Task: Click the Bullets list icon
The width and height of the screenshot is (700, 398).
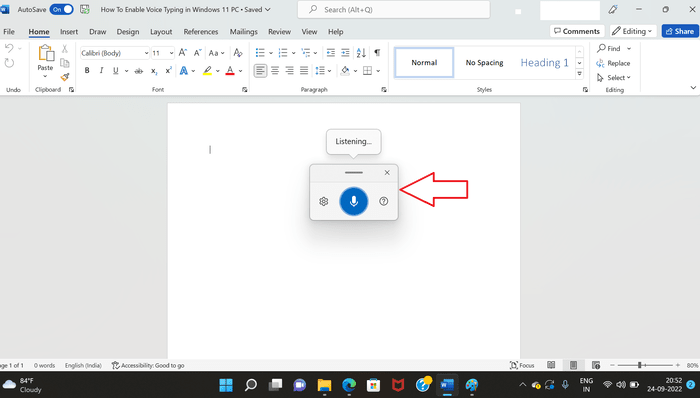Action: (x=260, y=53)
